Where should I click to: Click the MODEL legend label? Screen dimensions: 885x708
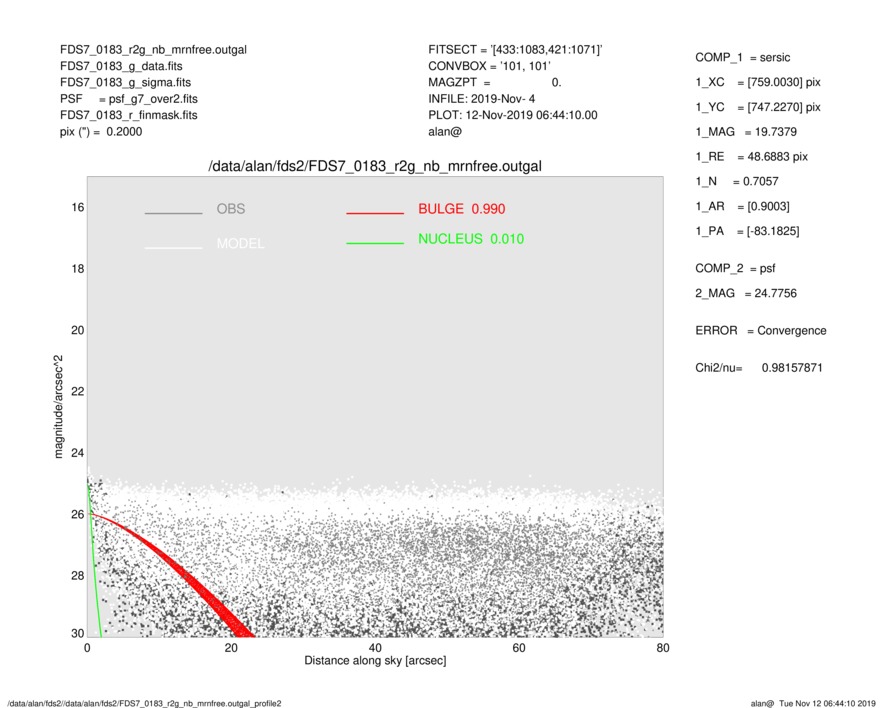coord(240,244)
